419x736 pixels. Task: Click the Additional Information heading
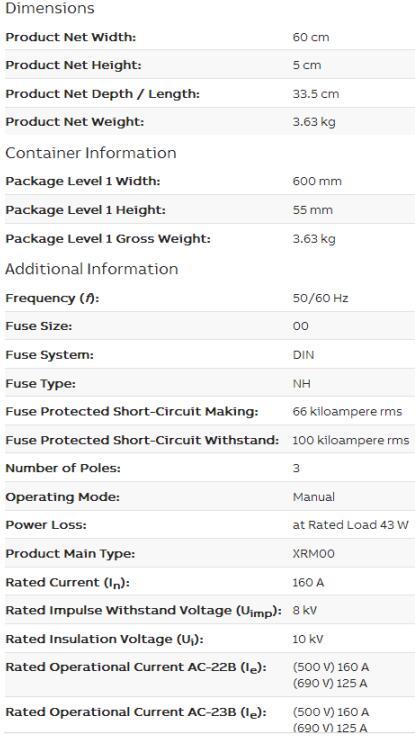91,269
